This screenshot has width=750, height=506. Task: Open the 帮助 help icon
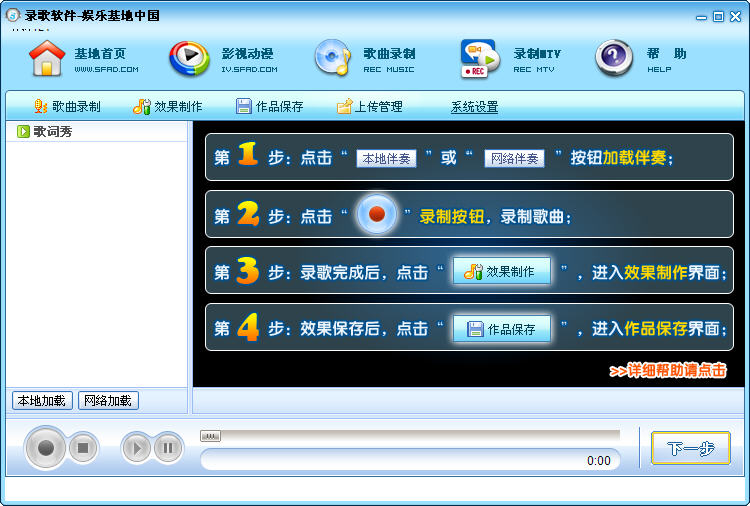614,58
